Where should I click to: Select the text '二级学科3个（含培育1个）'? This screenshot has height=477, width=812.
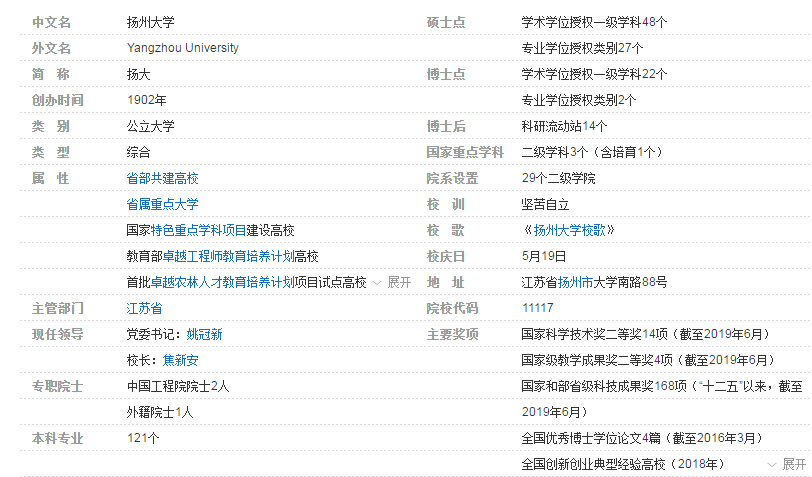click(x=592, y=152)
